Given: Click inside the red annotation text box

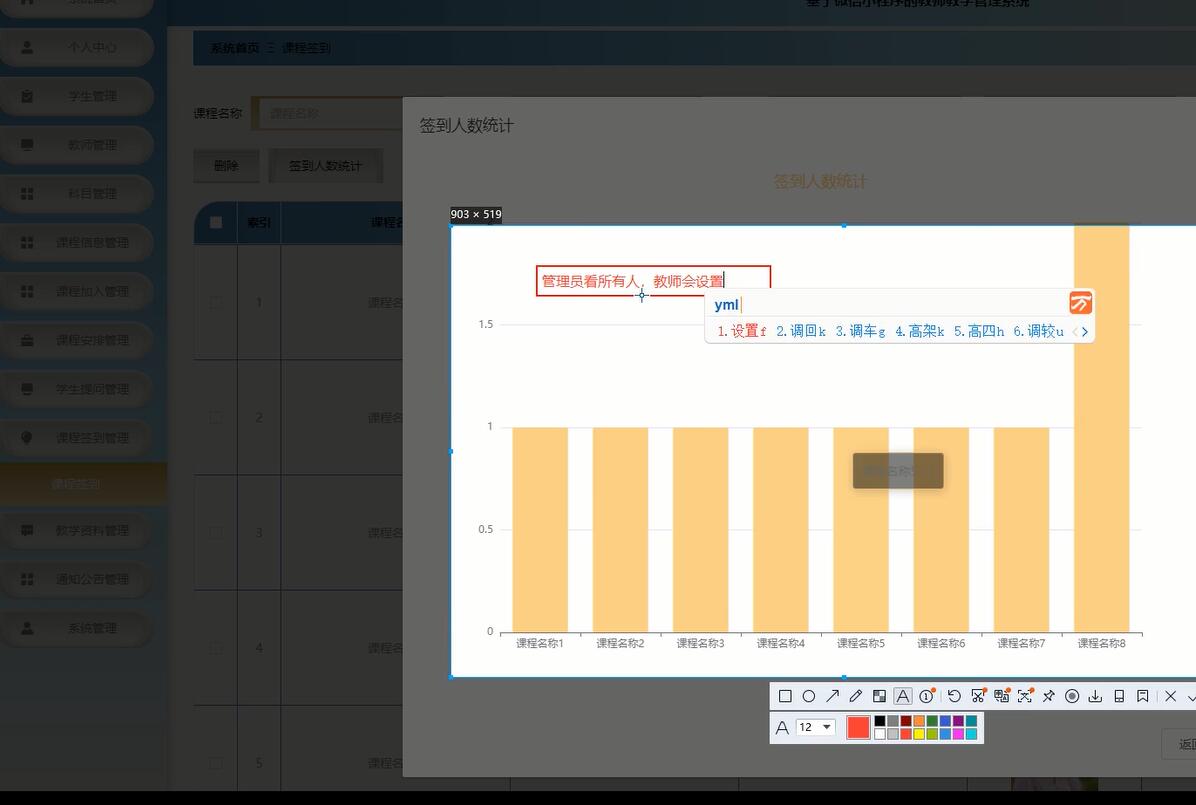Looking at the screenshot, I should [x=653, y=281].
